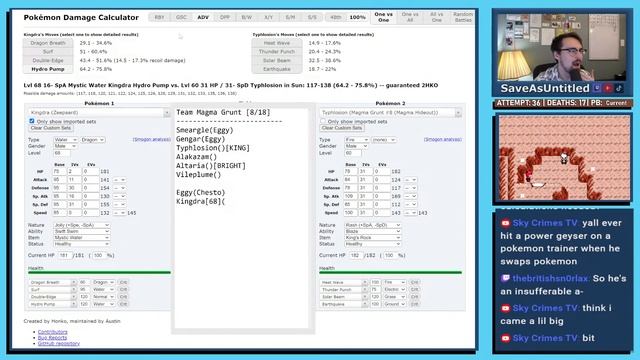Click Clear Custom Sets under Pokémon 2
640x360 pixels.
point(342,128)
